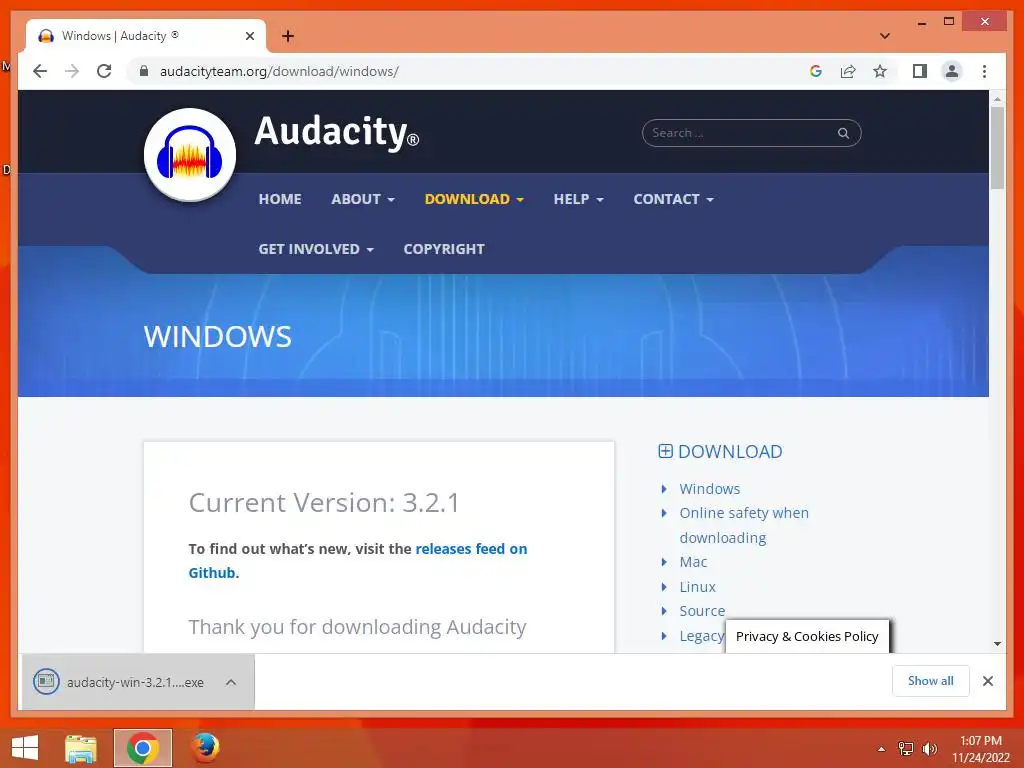
Task: Click the browser address bar URL
Action: click(279, 71)
